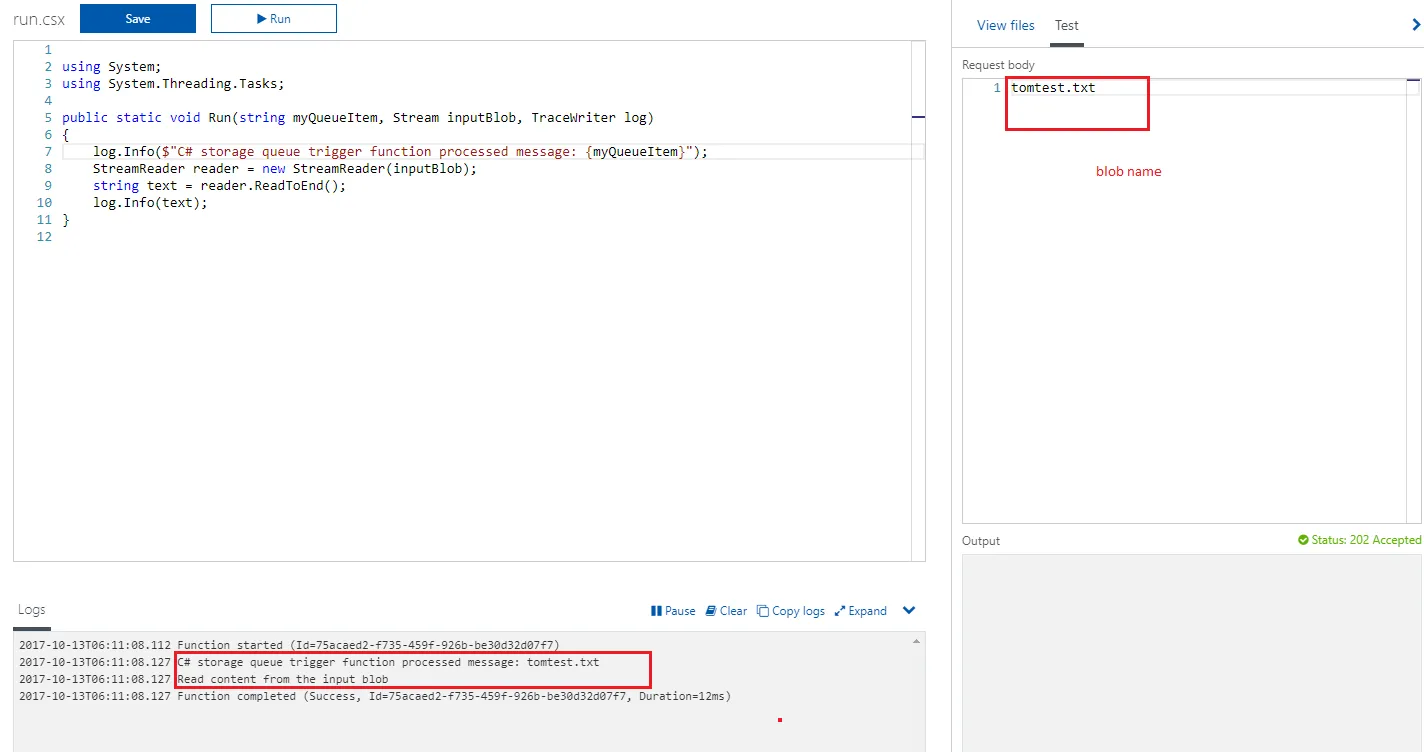Click the 'Function started' log line
This screenshot has height=752, width=1424.
pyautogui.click(x=289, y=645)
